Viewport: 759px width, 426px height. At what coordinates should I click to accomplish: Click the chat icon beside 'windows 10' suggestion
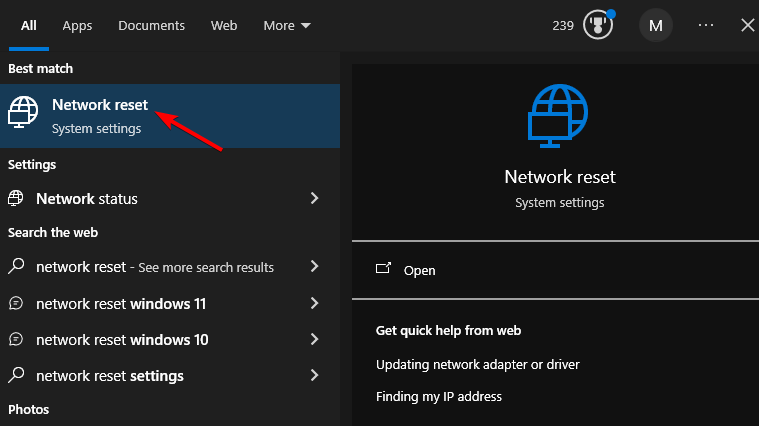16,339
